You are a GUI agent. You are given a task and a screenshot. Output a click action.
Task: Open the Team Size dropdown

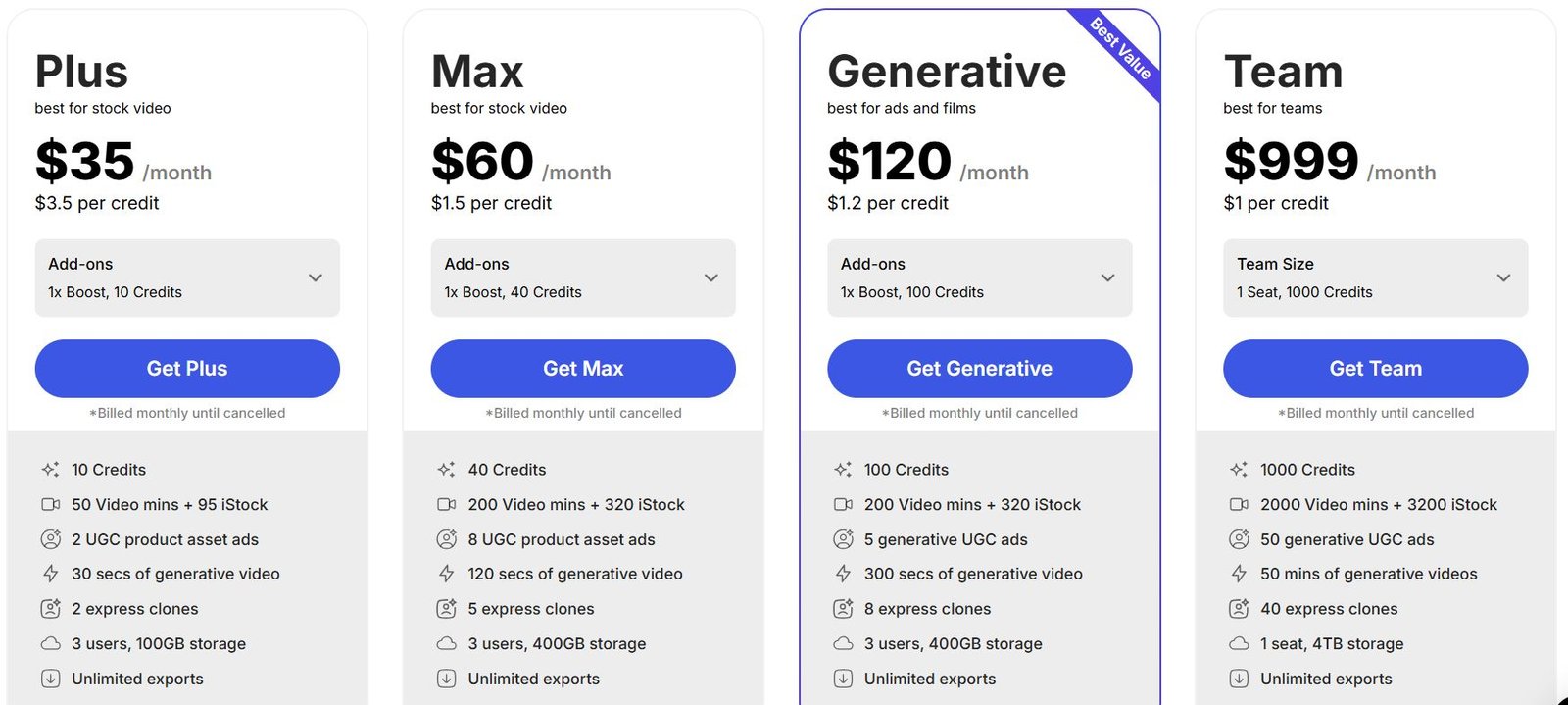pyautogui.click(x=1376, y=277)
